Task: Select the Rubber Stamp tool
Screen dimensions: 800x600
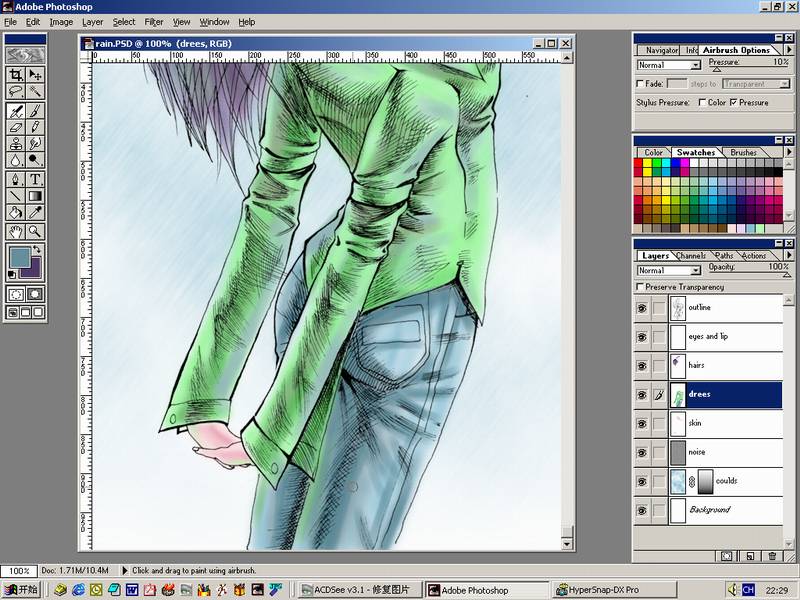Action: pos(16,143)
